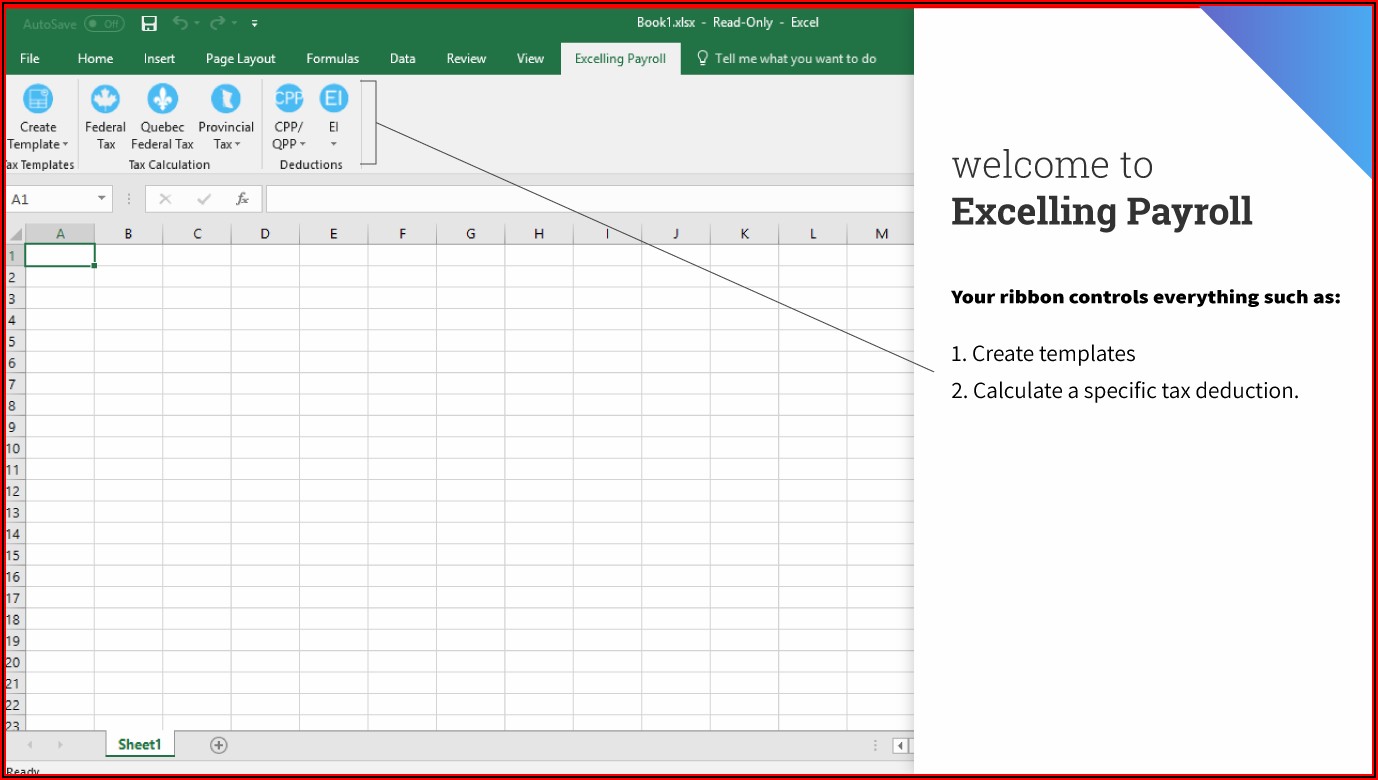Open the Customize Quick Access Toolbar dropdown
The height and width of the screenshot is (780, 1378).
tap(255, 23)
